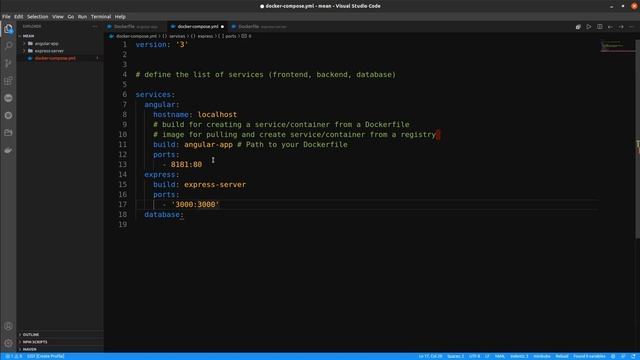The width and height of the screenshot is (640, 360).
Task: Click the angular-app folder icon
Action: [30, 43]
